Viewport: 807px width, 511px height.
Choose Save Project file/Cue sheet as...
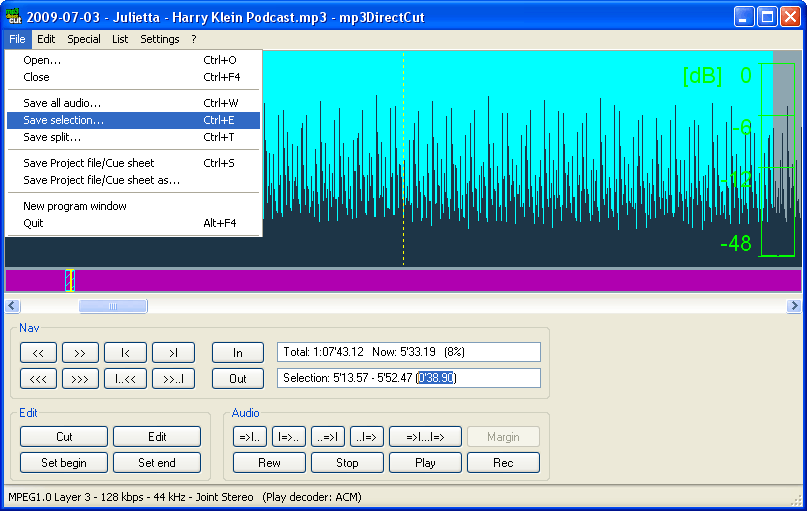coord(133,180)
